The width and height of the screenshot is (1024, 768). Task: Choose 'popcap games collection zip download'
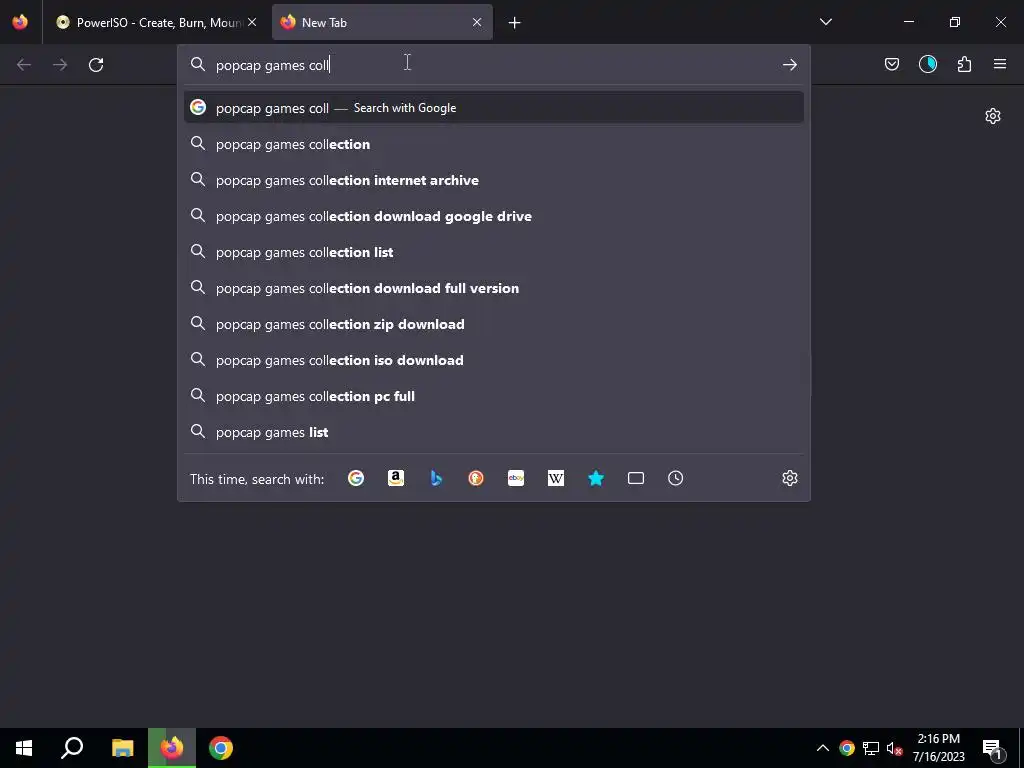(494, 324)
